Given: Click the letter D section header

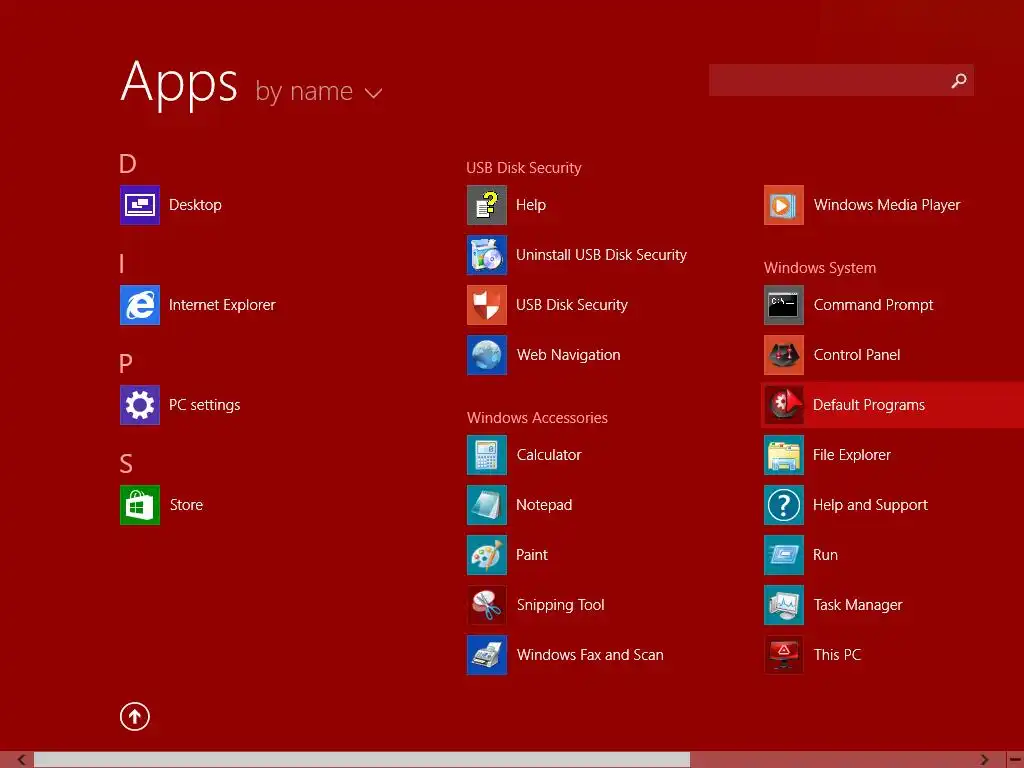Looking at the screenshot, I should pyautogui.click(x=128, y=163).
